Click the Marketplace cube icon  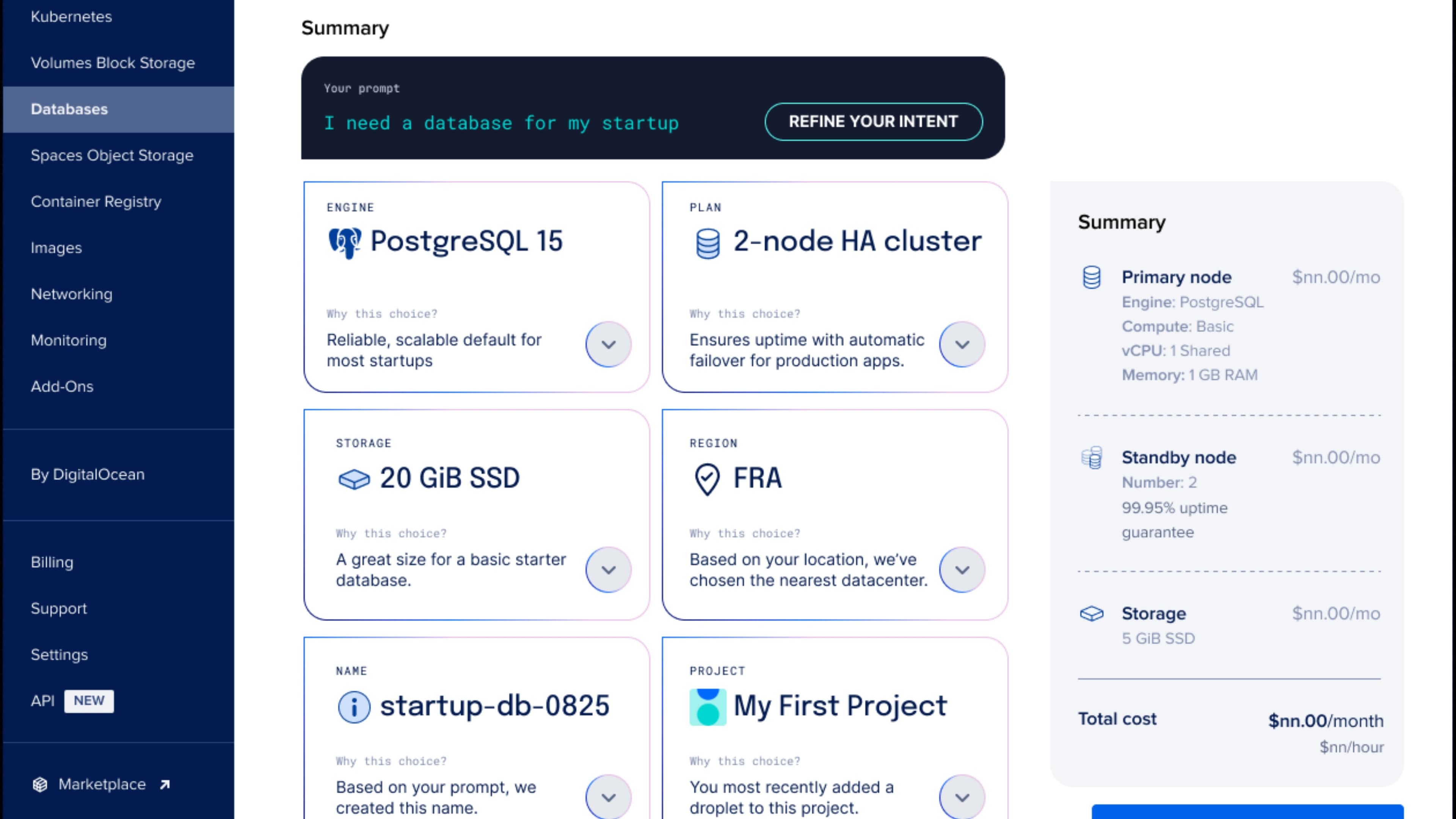point(40,784)
